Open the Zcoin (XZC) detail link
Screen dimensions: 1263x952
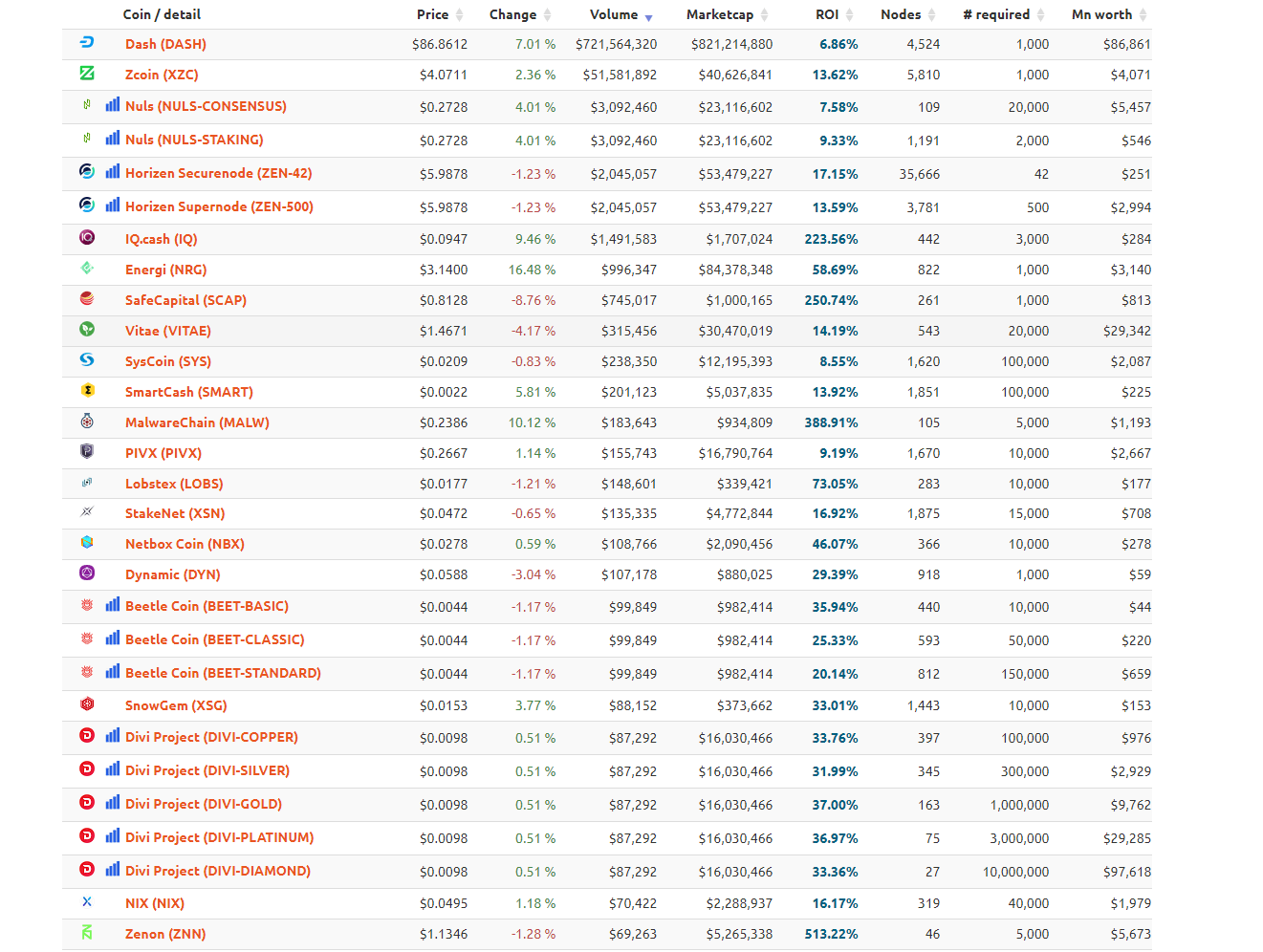(162, 75)
